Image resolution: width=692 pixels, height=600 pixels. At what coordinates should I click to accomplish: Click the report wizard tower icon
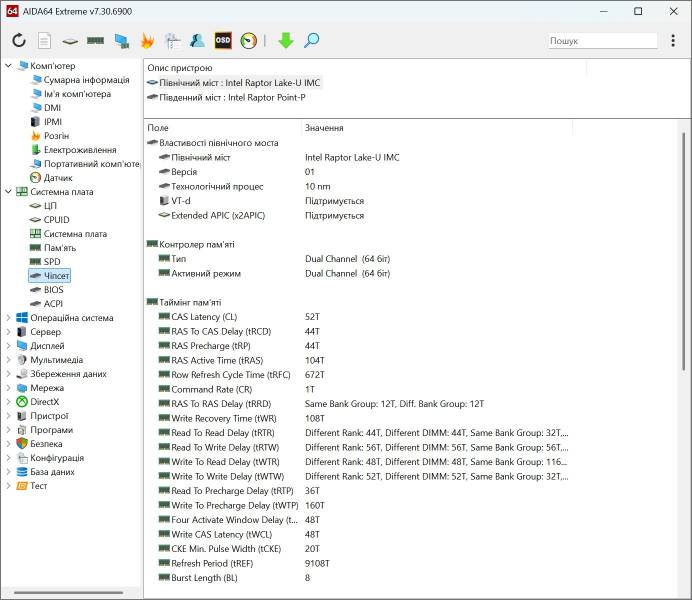(x=173, y=41)
